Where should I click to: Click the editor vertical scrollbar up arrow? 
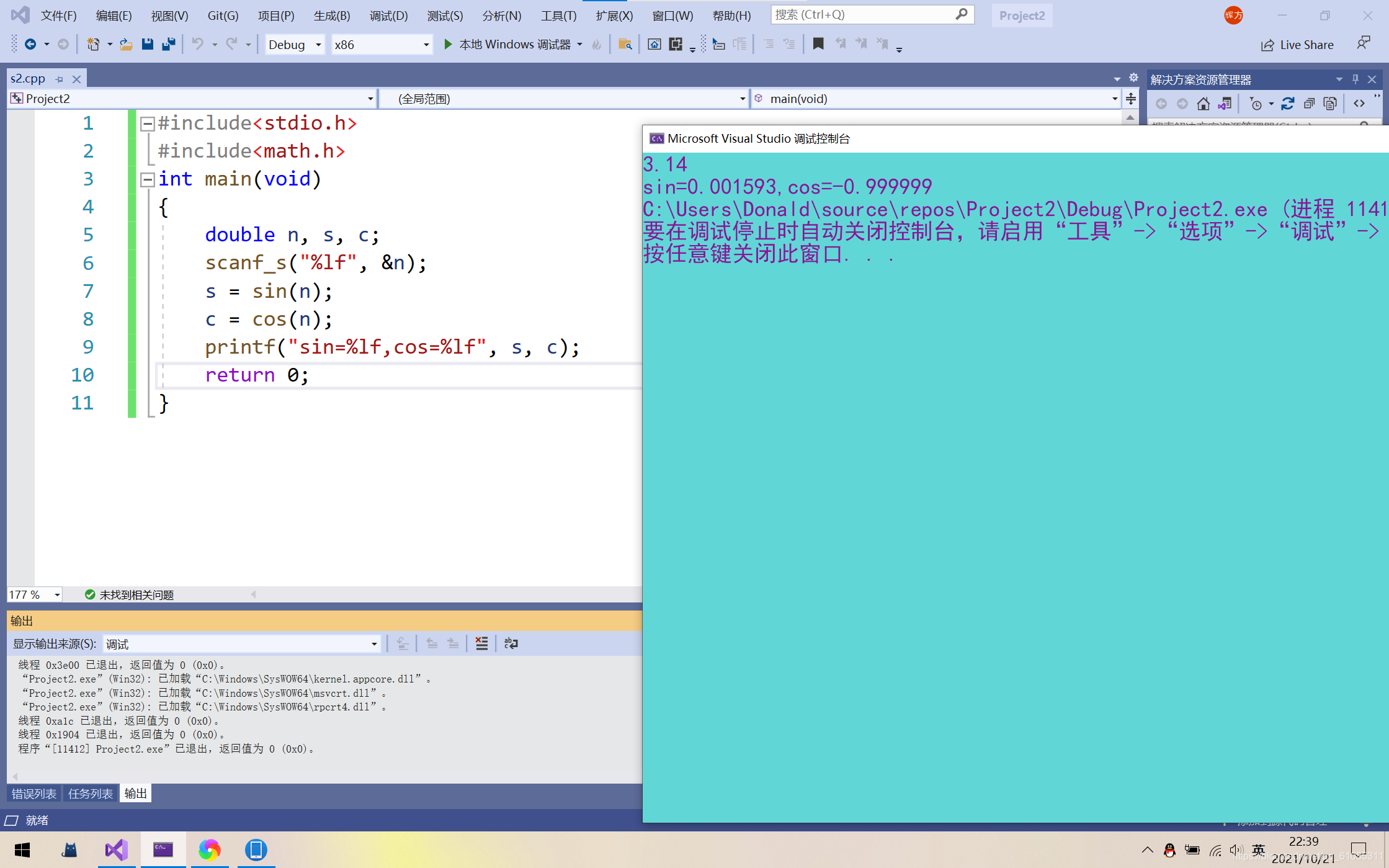click(x=1130, y=118)
